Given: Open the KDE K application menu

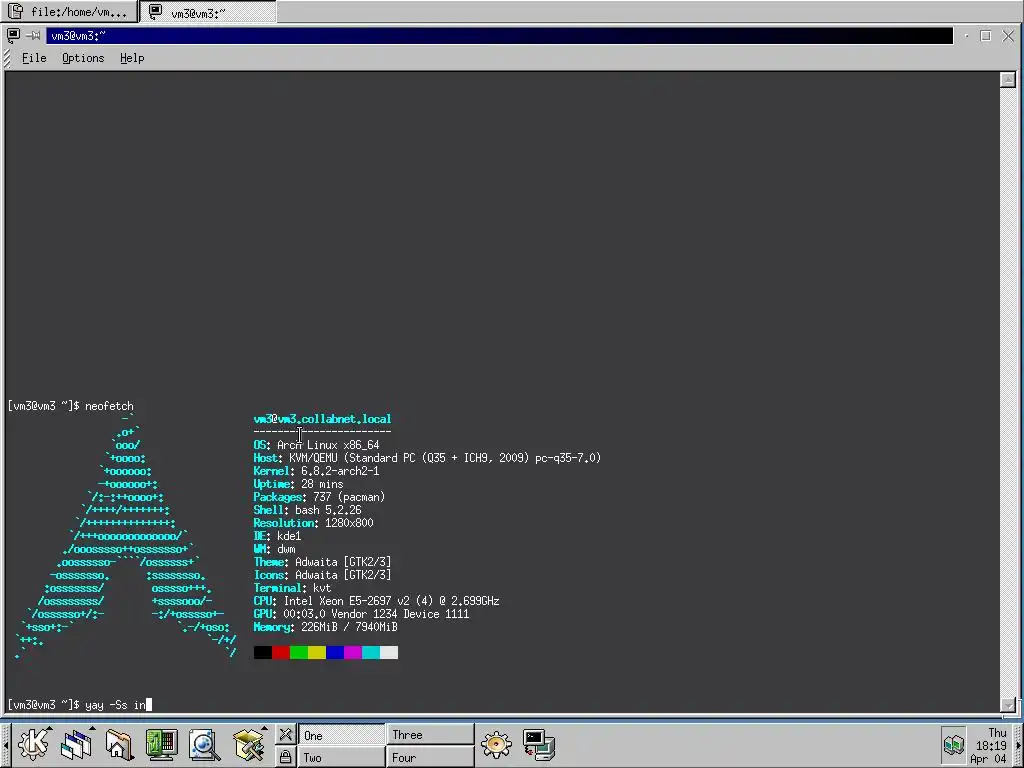Looking at the screenshot, I should pyautogui.click(x=34, y=744).
